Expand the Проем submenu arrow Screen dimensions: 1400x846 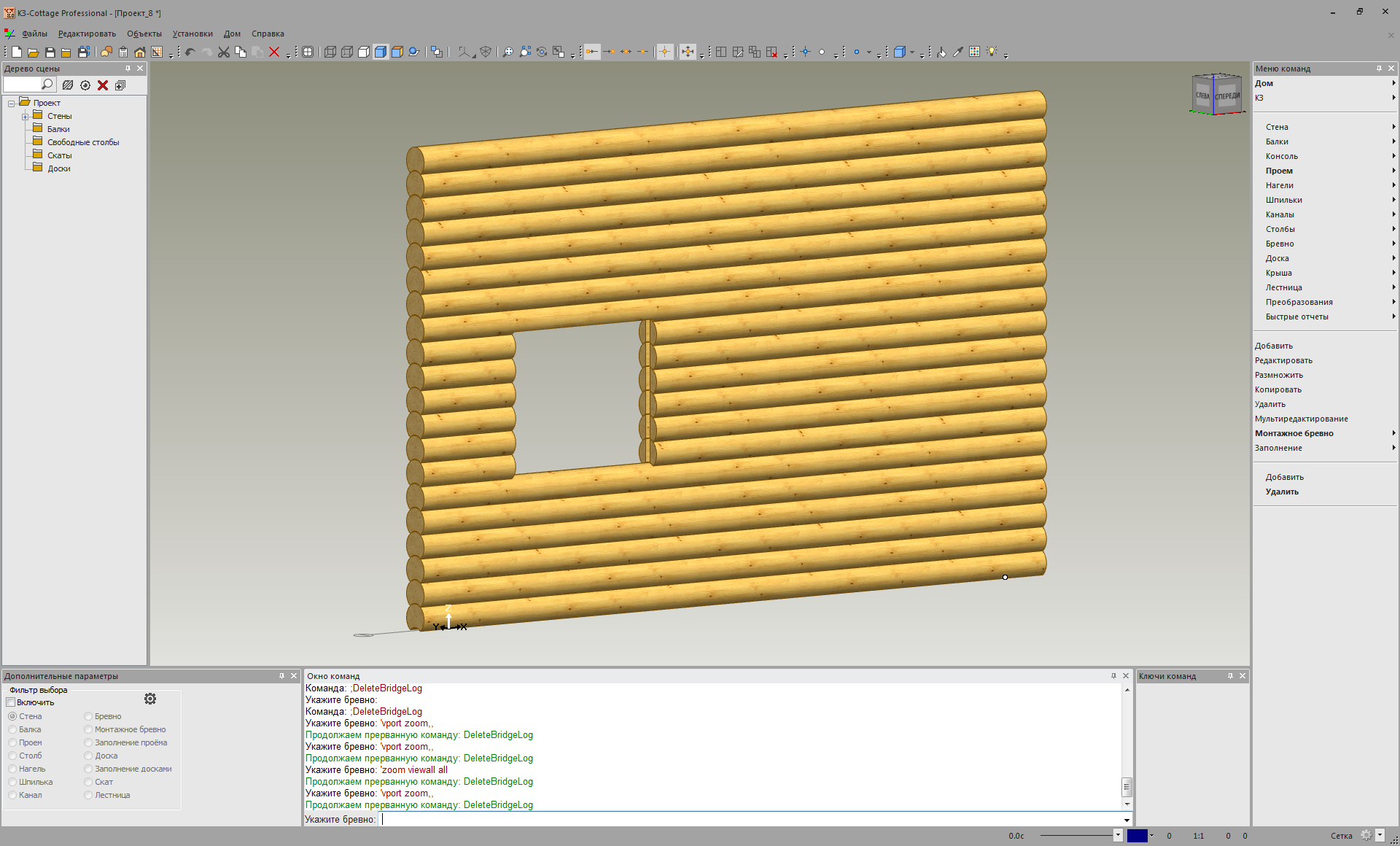click(x=1393, y=171)
